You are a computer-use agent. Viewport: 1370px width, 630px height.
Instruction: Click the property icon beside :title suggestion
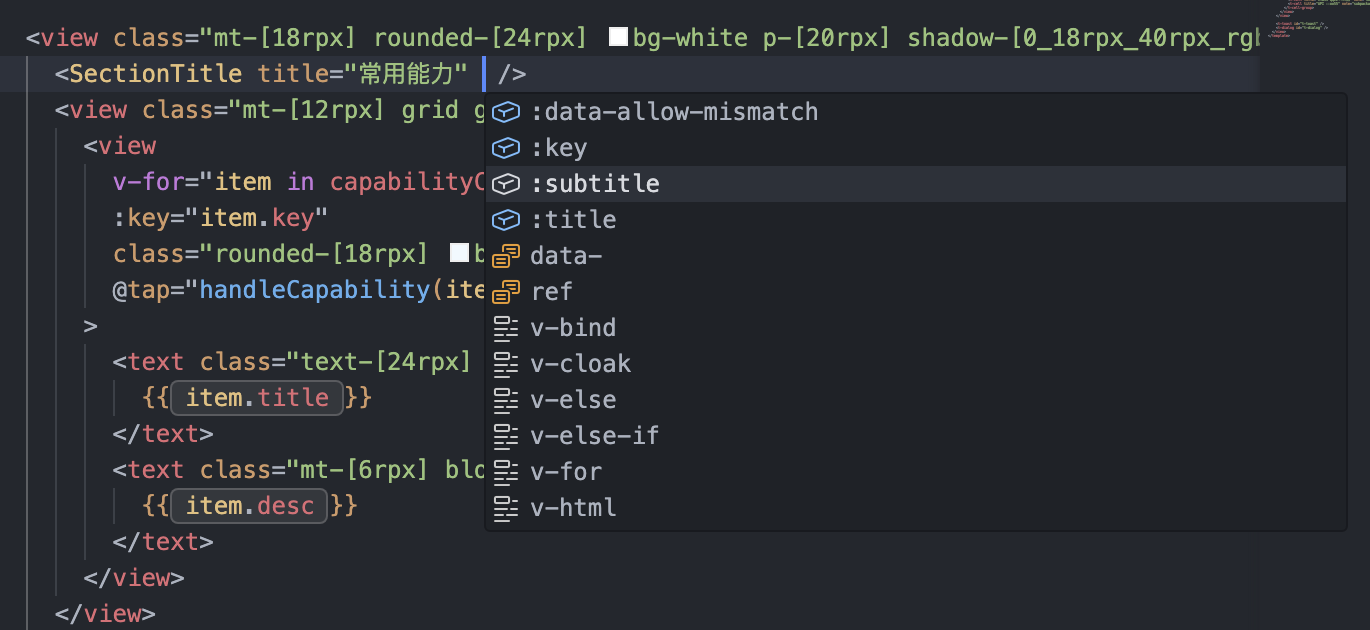[x=507, y=220]
